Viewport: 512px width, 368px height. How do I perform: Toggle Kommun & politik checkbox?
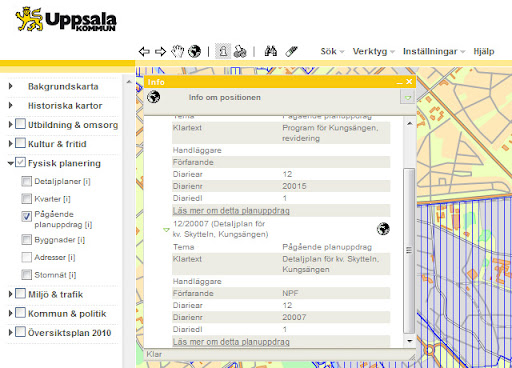21,313
